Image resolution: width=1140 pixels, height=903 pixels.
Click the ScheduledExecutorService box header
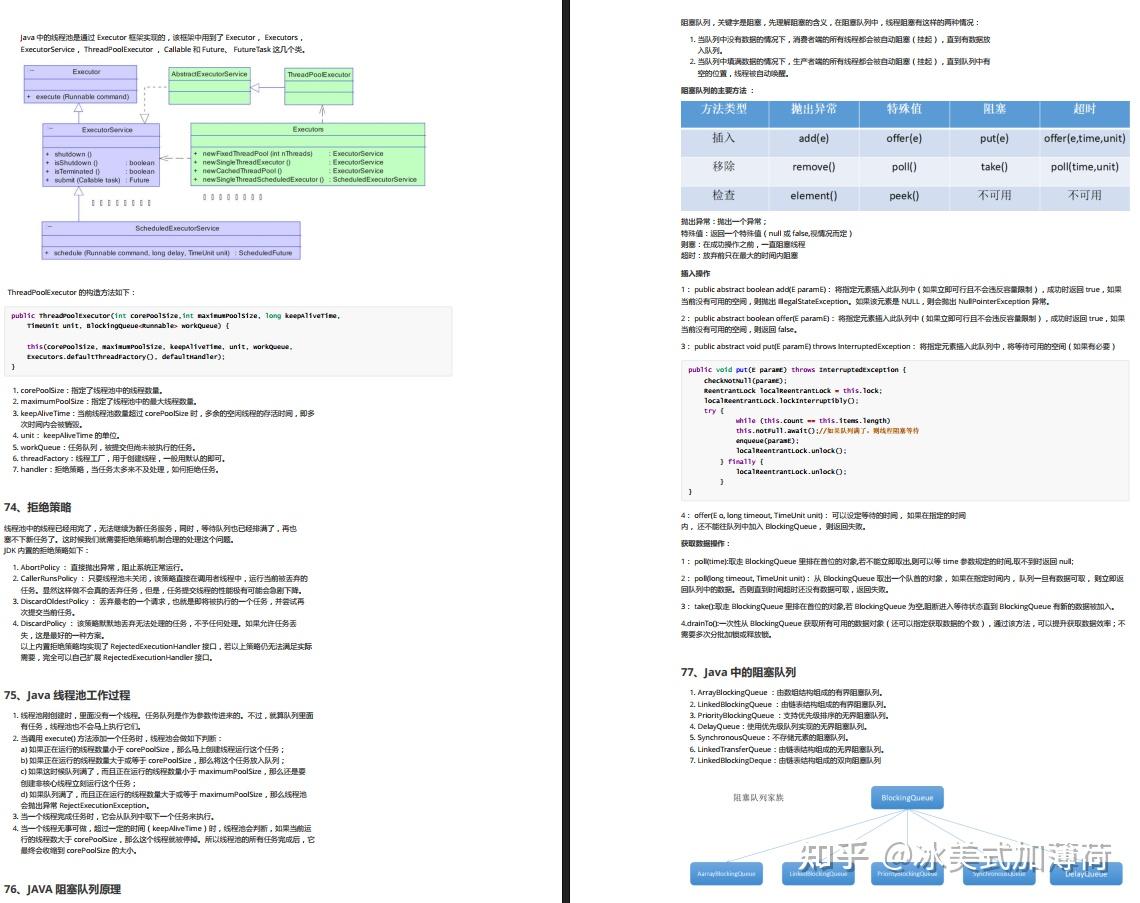(171, 228)
